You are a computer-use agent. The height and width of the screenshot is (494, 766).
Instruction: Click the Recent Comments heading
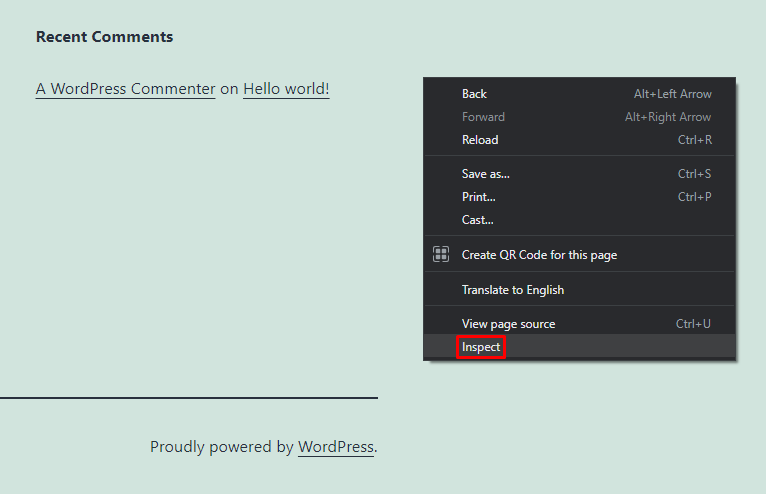point(104,37)
